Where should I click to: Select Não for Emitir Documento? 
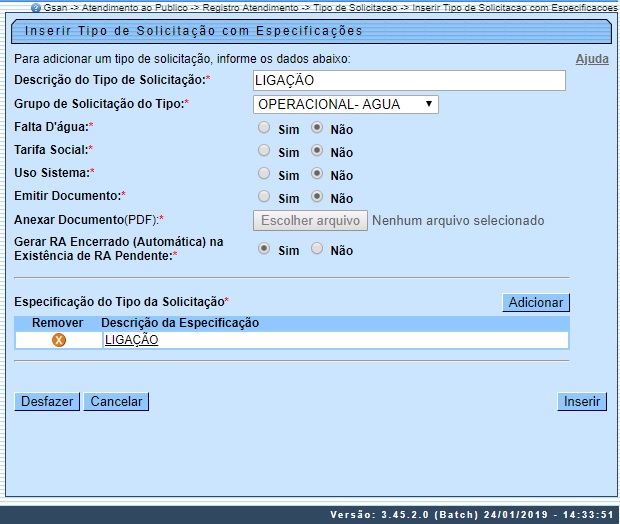(x=317, y=197)
